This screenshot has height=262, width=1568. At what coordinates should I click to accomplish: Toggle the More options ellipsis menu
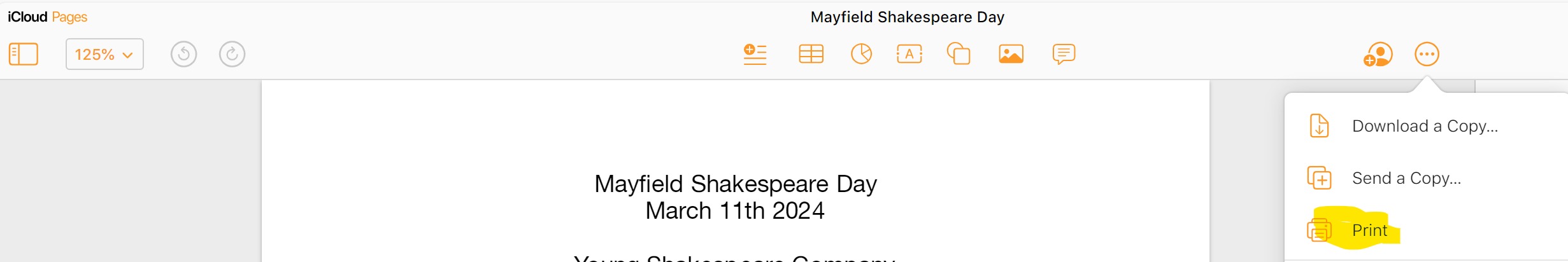pyautogui.click(x=1427, y=54)
